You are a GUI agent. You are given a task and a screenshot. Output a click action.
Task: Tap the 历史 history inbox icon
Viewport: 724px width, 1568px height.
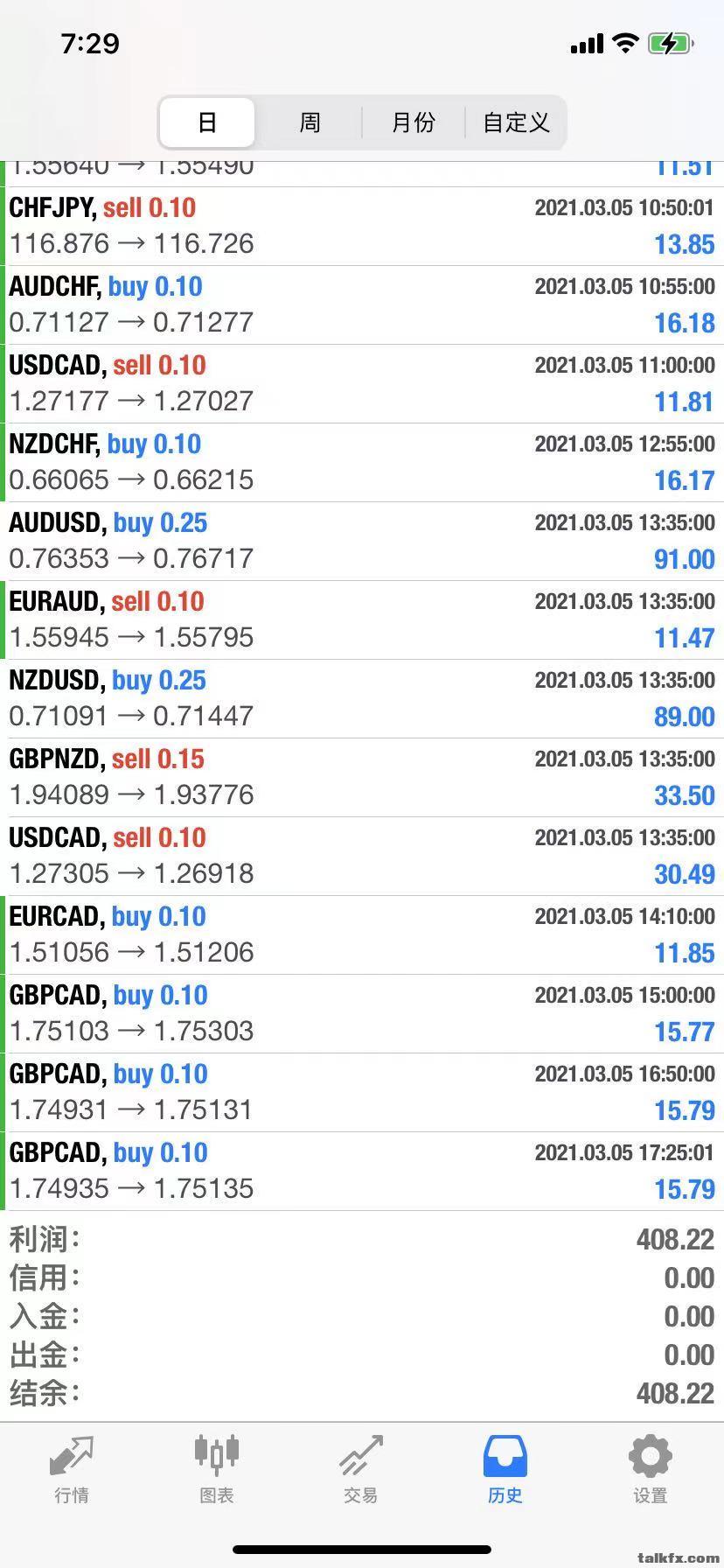505,1456
